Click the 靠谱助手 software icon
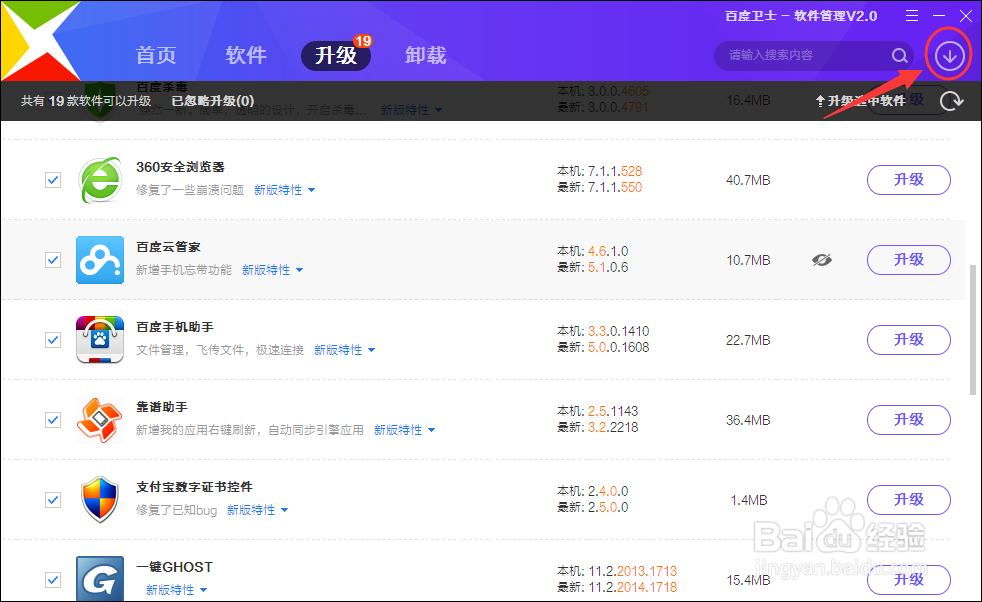 point(99,419)
